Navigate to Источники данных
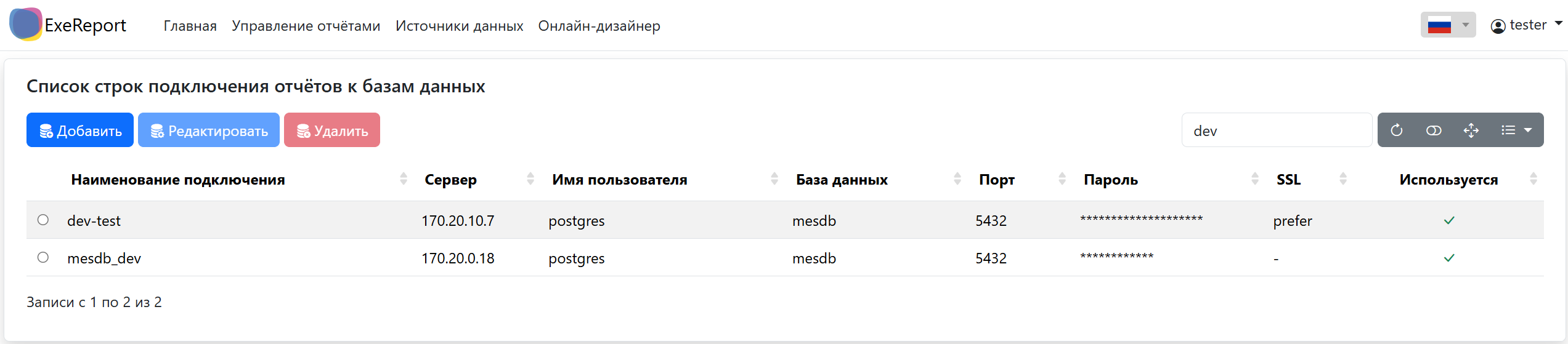Screen dimensions: 1568x344 pyautogui.click(x=459, y=26)
